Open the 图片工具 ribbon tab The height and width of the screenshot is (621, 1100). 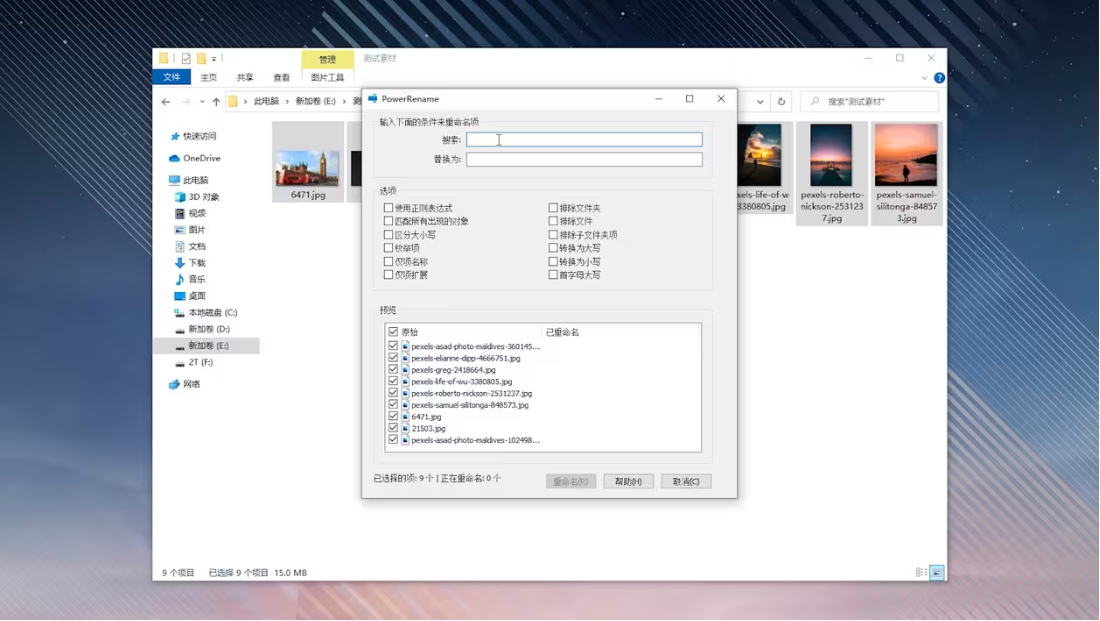(x=328, y=78)
